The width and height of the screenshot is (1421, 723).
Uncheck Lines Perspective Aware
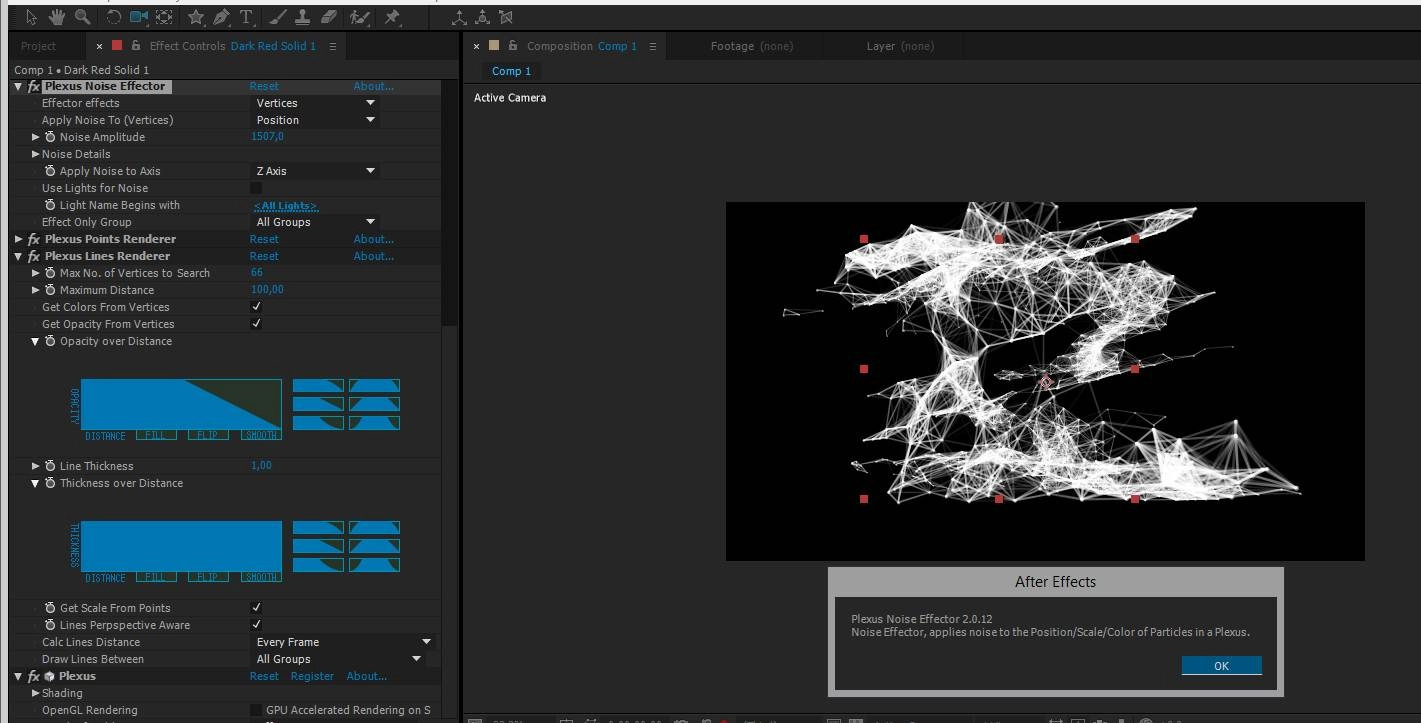pos(256,625)
